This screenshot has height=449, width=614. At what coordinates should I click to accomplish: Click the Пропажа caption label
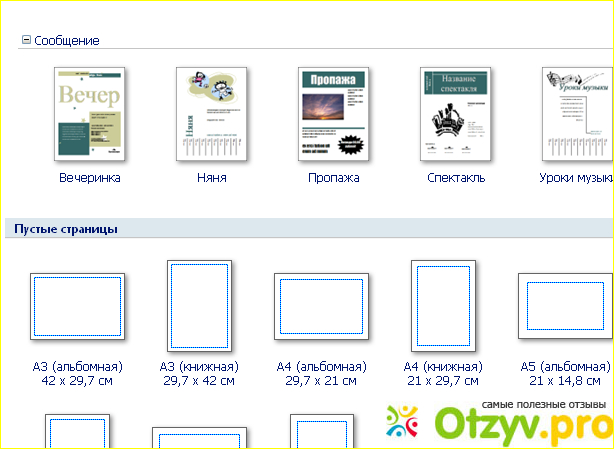click(333, 178)
